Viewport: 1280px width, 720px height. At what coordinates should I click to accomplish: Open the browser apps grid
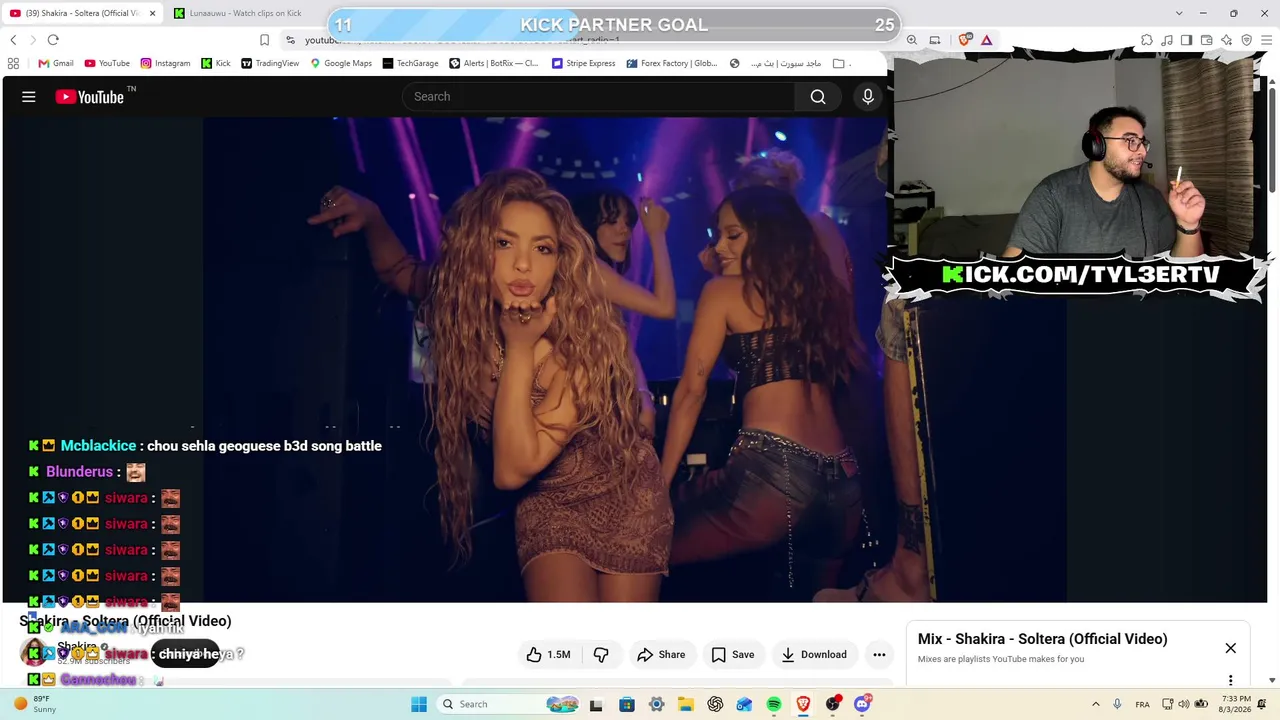click(13, 63)
